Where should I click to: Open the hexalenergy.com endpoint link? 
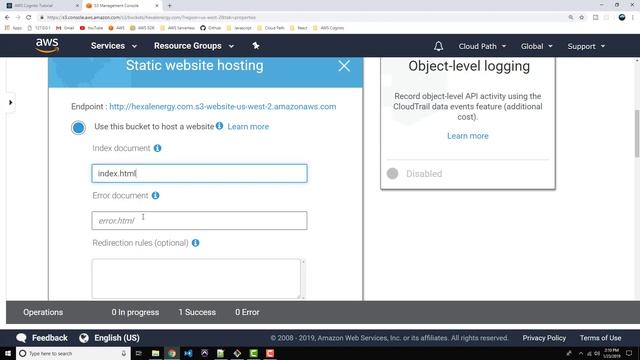coord(222,107)
